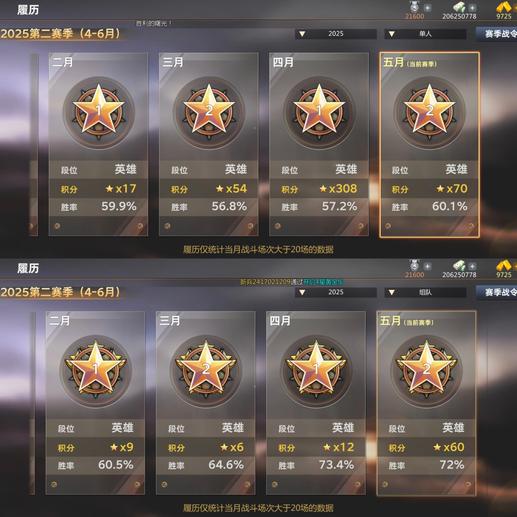Viewport: 517px width, 517px height.
Task: Open the 单人 mode dropdown
Action: [425, 34]
